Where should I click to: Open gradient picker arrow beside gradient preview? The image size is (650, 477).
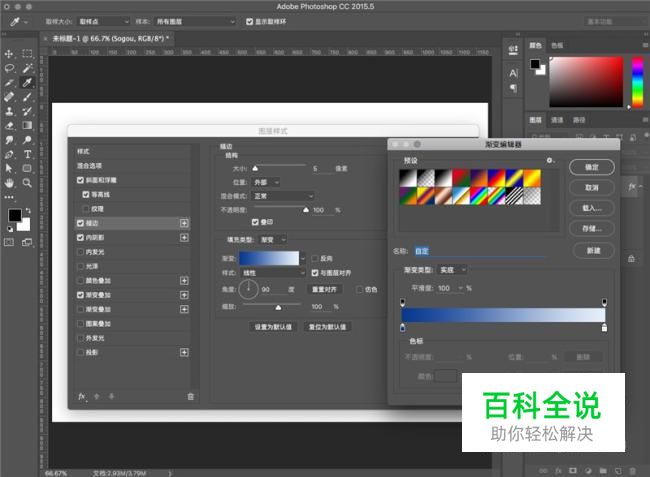tap(303, 258)
